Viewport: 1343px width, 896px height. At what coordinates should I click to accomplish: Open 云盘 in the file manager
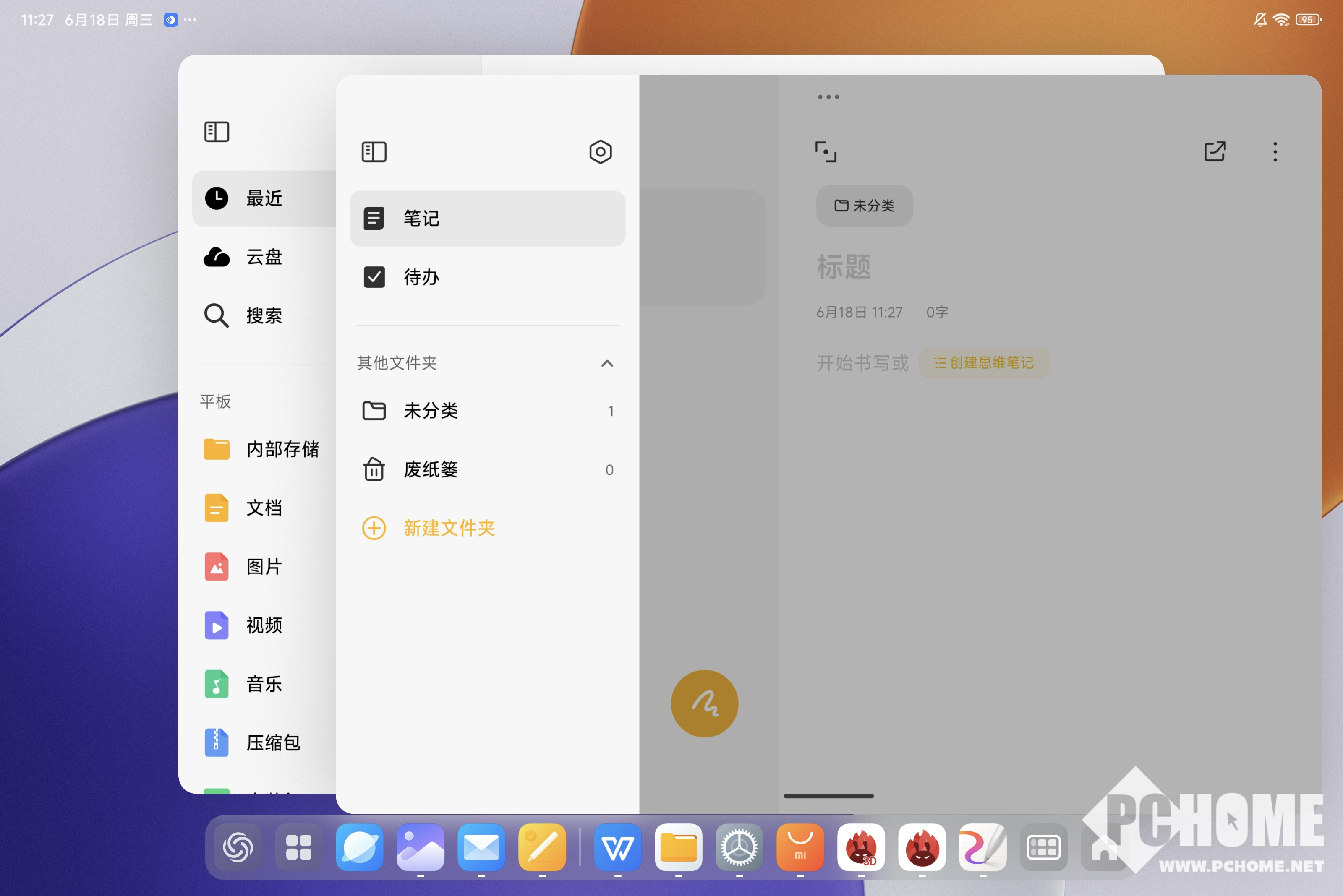point(264,257)
